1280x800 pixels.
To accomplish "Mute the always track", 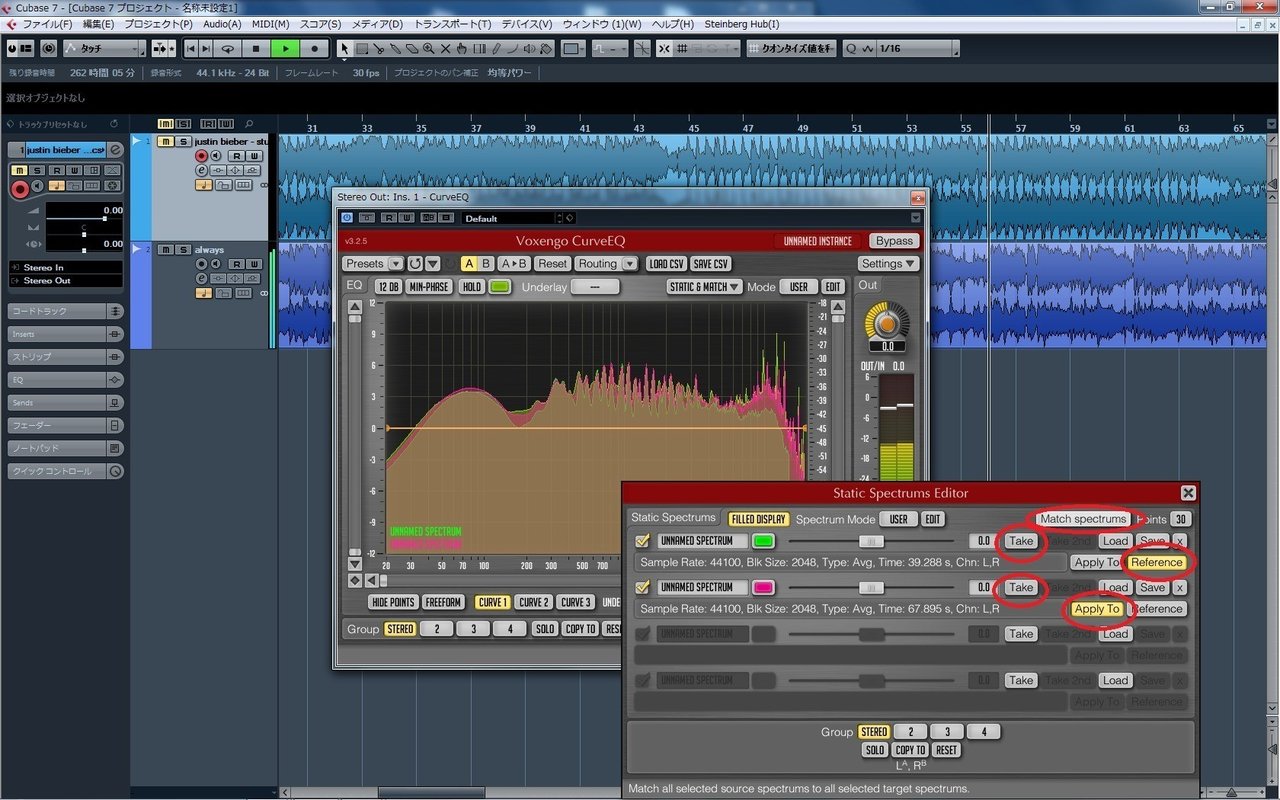I will tap(166, 250).
